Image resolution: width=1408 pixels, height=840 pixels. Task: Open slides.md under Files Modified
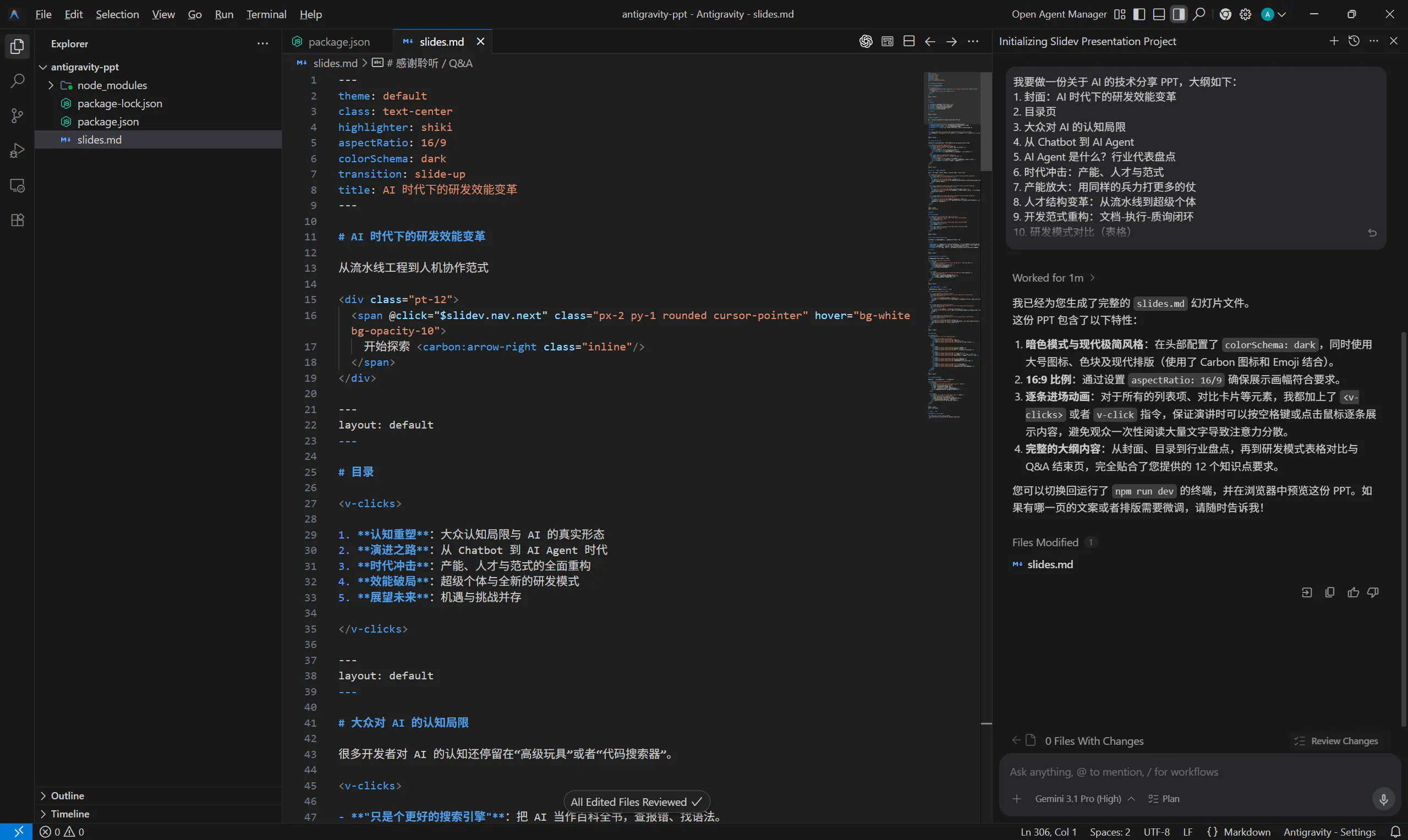pos(1050,564)
